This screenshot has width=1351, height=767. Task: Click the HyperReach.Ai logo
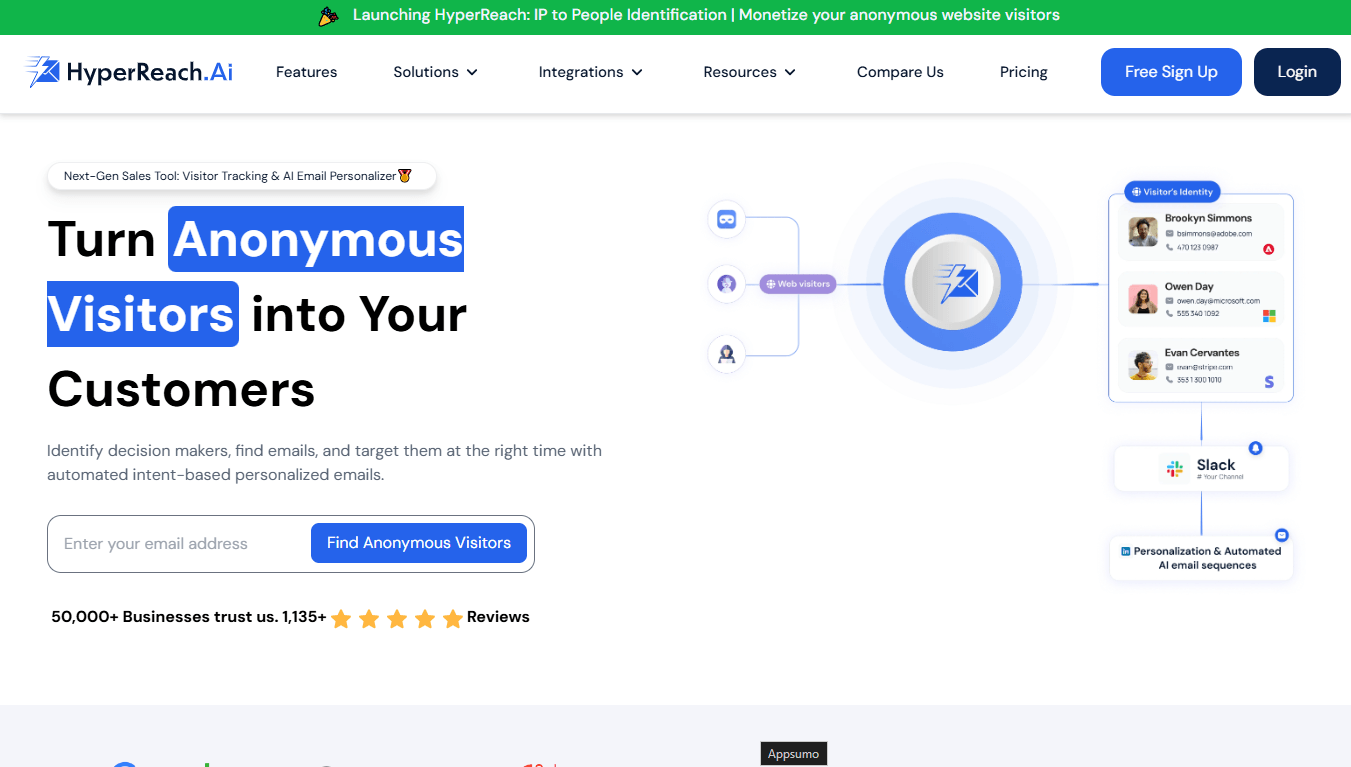(x=129, y=72)
